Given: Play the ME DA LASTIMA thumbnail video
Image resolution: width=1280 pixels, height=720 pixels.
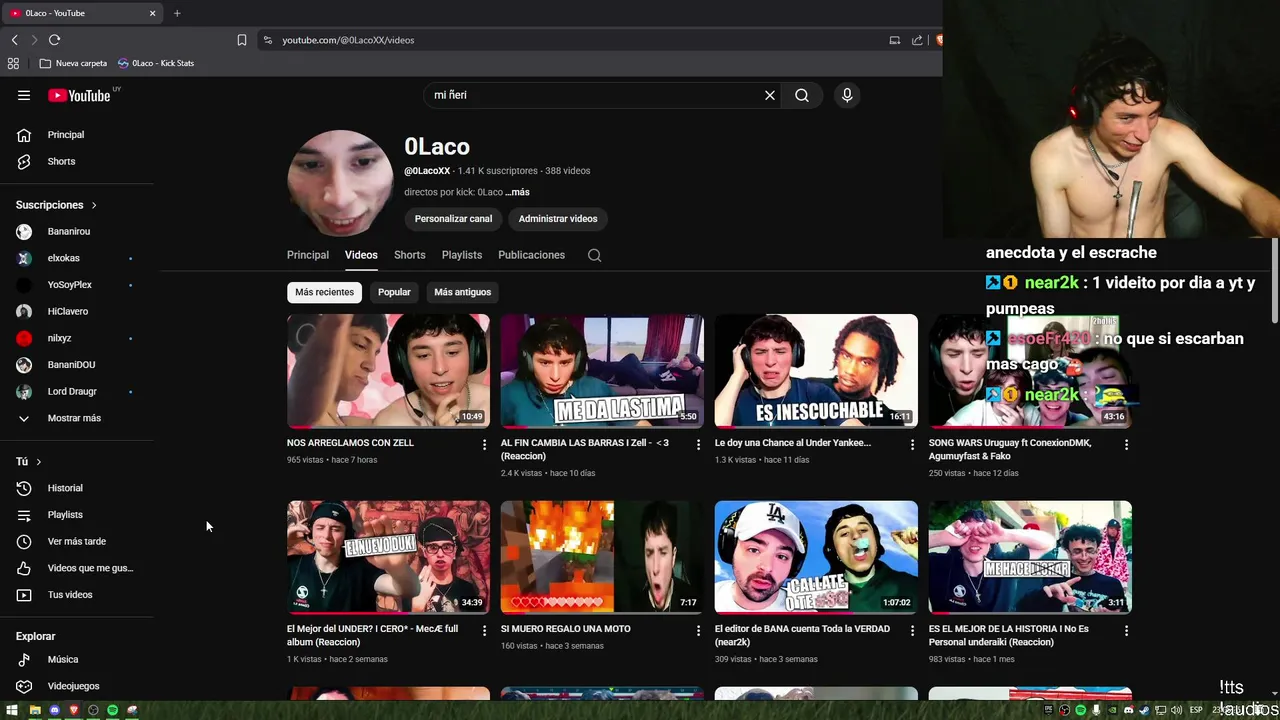Looking at the screenshot, I should [602, 371].
